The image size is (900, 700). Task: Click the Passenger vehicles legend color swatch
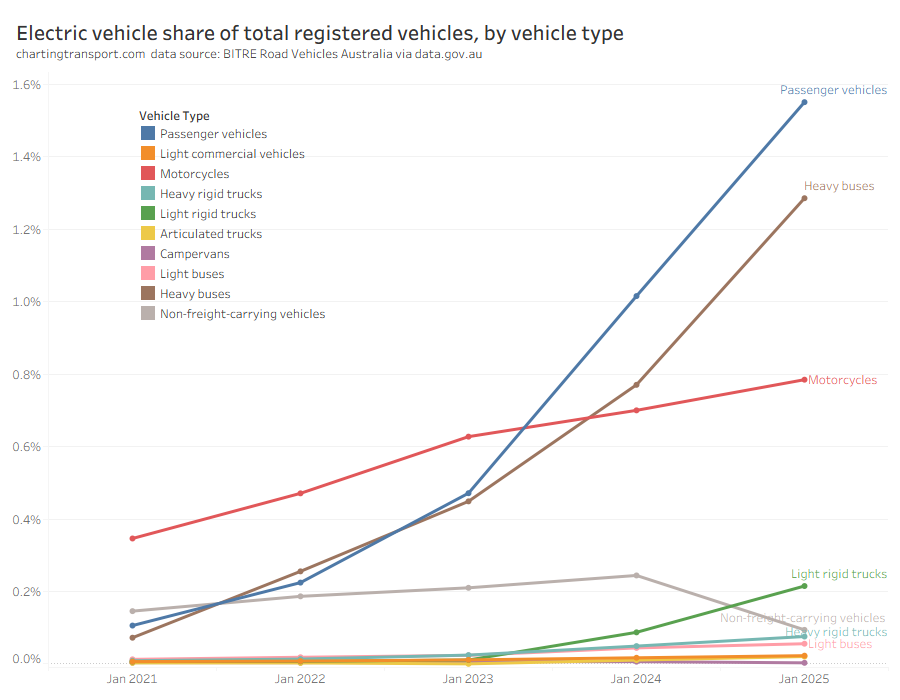point(148,134)
